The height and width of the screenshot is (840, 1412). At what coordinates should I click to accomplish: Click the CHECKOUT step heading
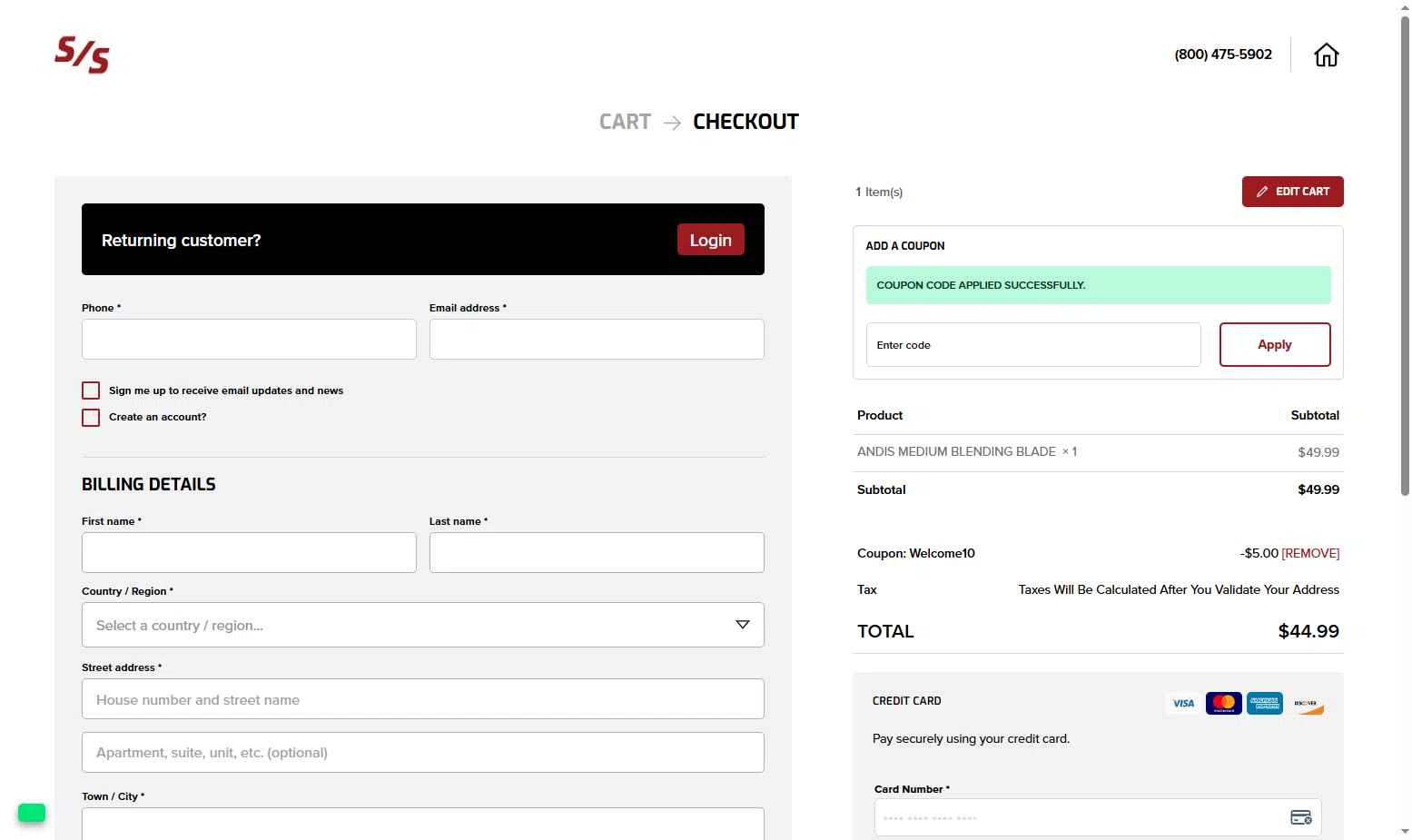click(745, 122)
